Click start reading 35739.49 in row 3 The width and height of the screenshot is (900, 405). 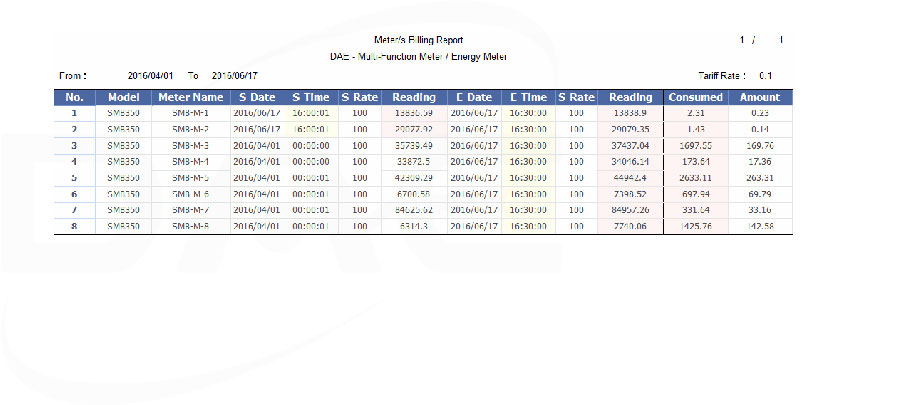pos(414,146)
